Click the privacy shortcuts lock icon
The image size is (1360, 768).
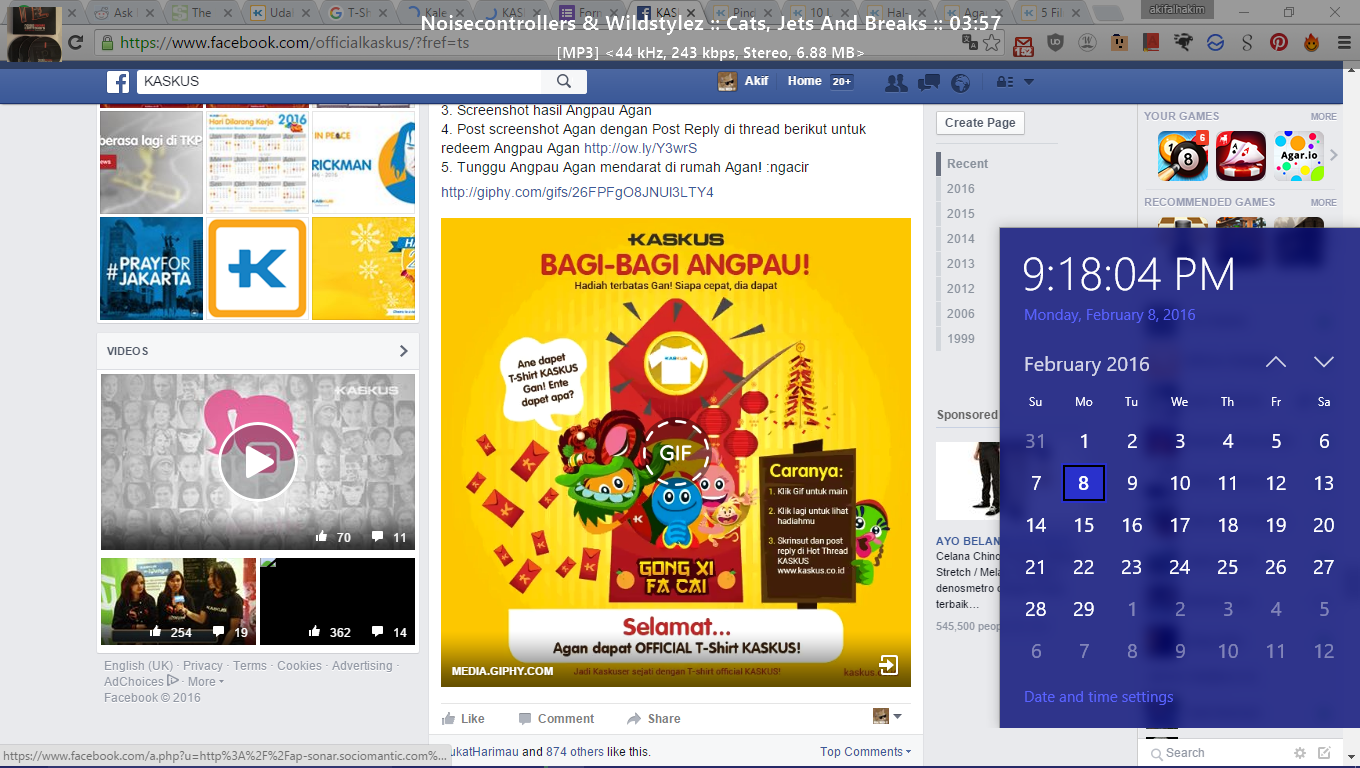pos(1004,82)
